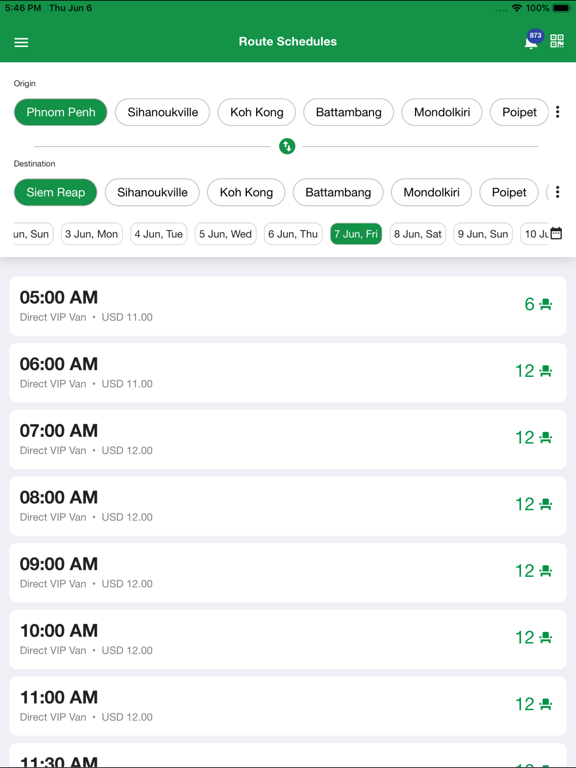Open notifications bell with 873 badge
The width and height of the screenshot is (576, 768).
coord(532,41)
